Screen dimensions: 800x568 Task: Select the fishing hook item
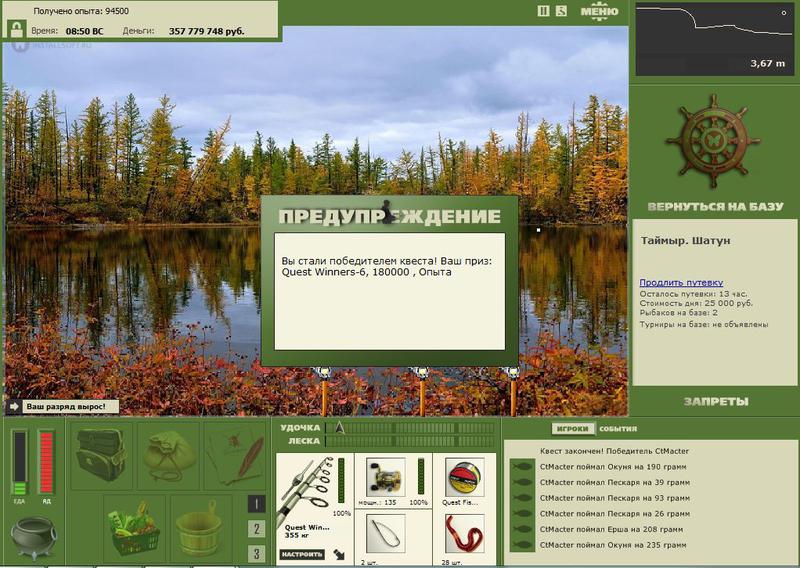tap(386, 534)
